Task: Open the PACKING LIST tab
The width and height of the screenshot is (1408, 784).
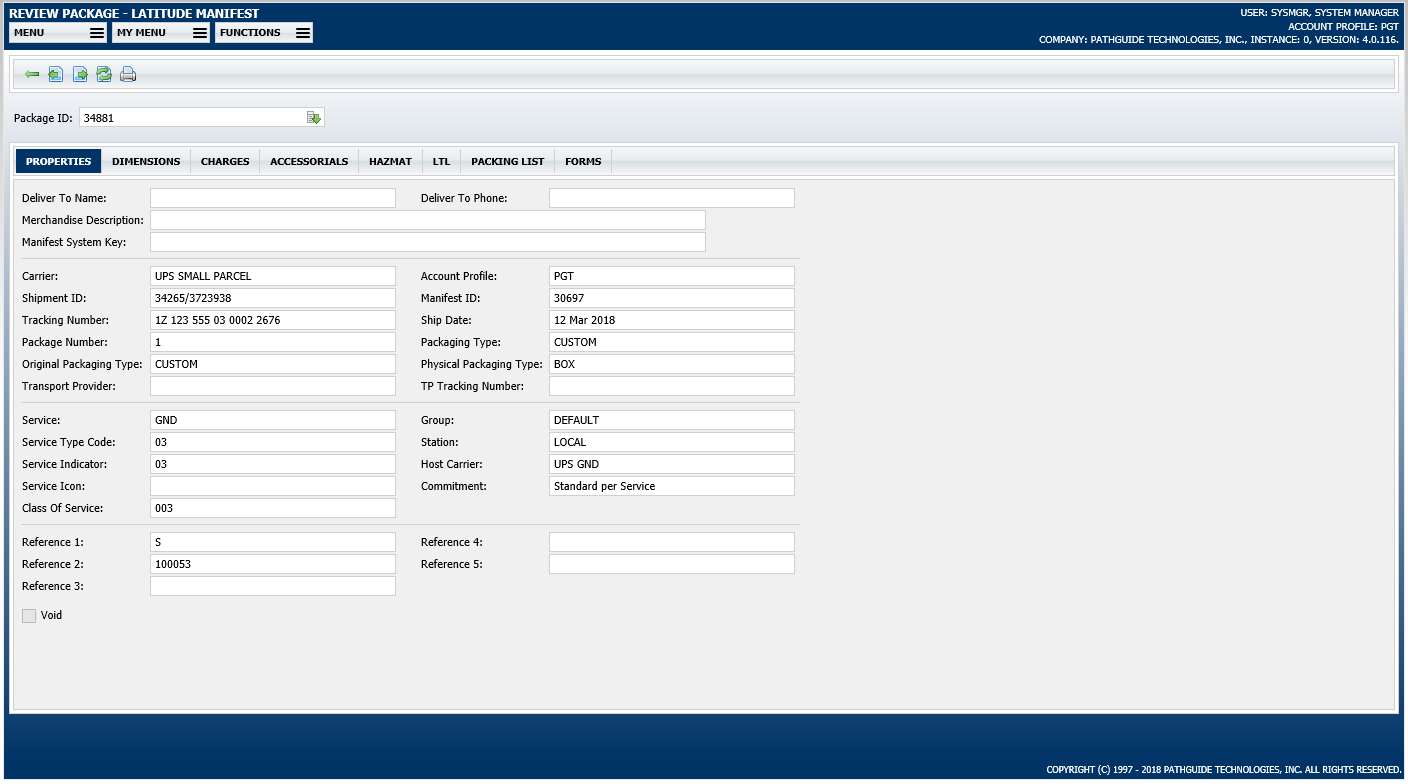Action: tap(507, 161)
